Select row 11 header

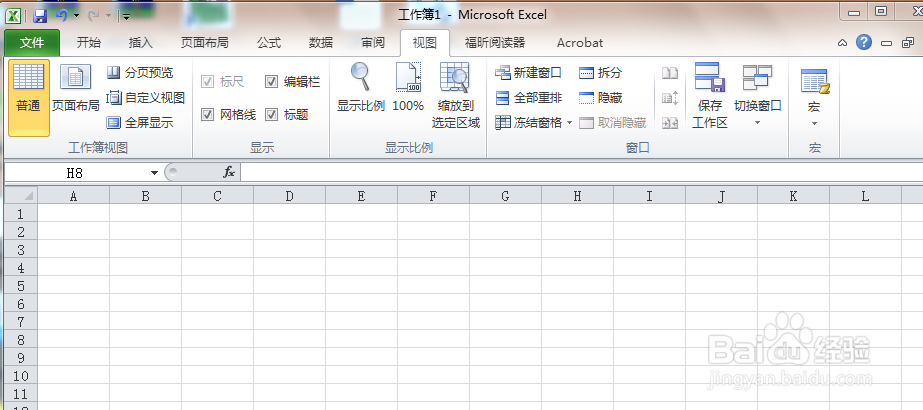21,394
